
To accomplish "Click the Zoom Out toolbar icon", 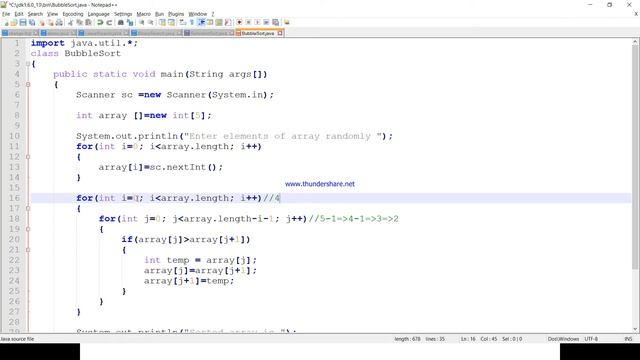I will pyautogui.click(x=151, y=22).
